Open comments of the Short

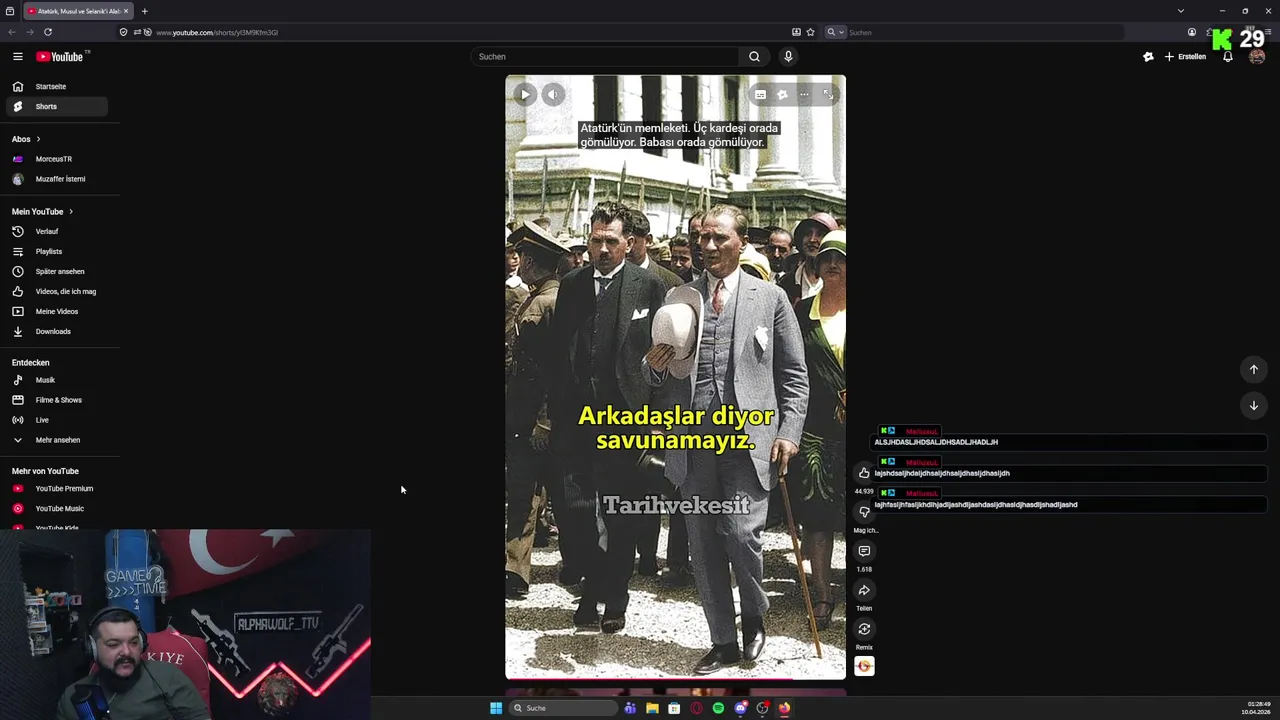pos(864,551)
